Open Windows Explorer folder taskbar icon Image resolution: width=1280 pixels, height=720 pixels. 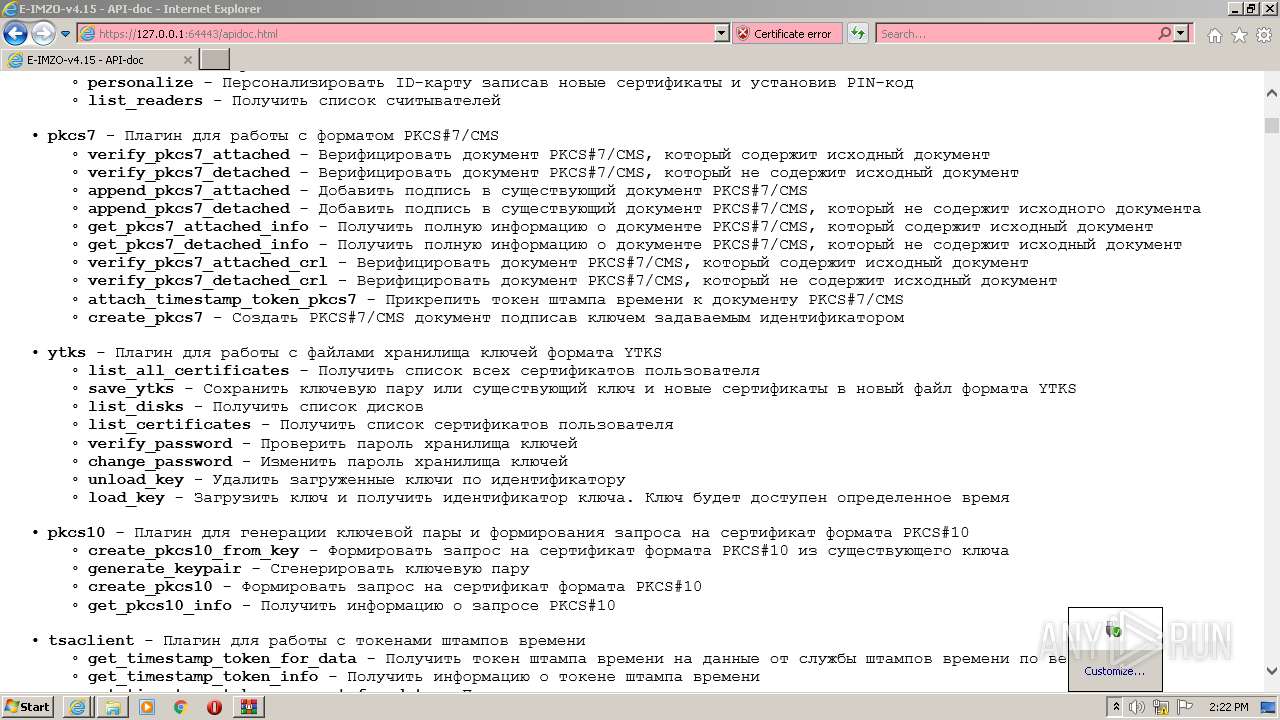112,707
